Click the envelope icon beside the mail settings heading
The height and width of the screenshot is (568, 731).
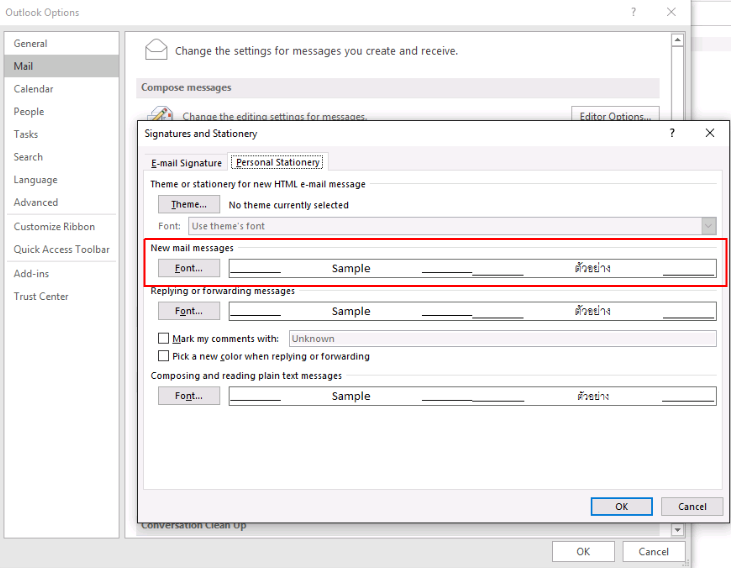tap(155, 50)
